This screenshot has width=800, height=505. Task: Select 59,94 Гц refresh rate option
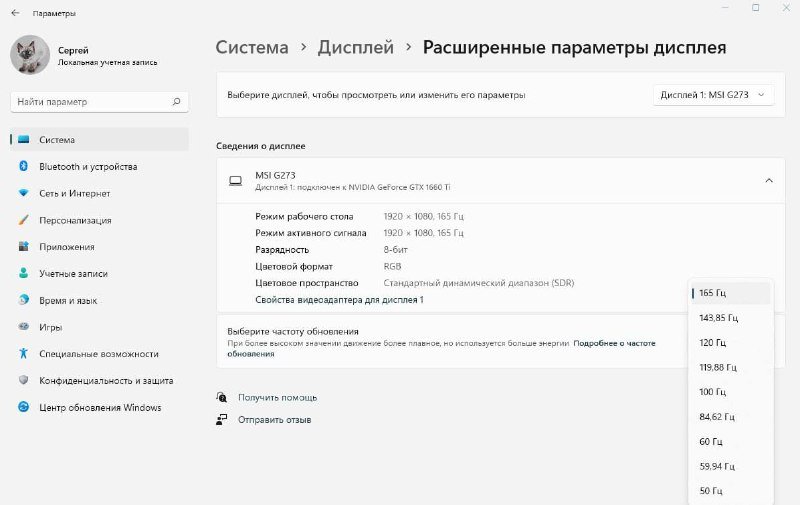pos(731,466)
